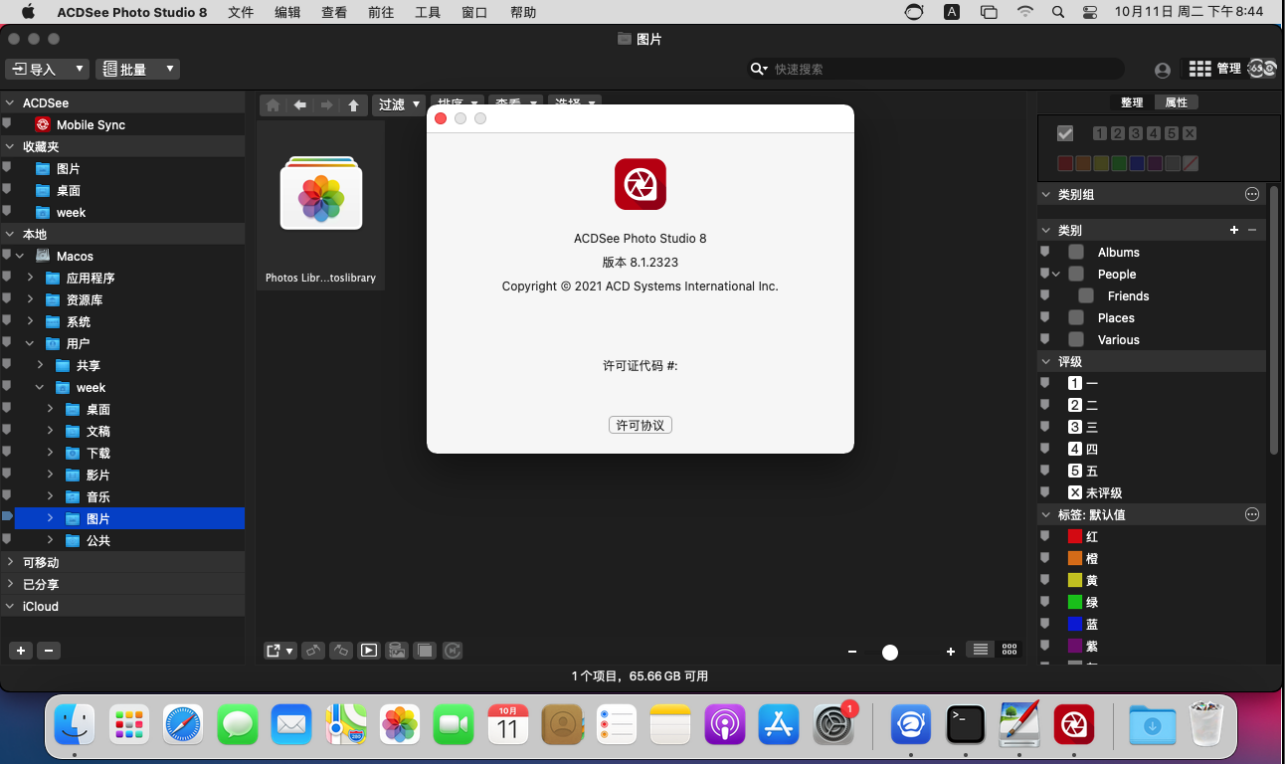Go back with the left arrow navigation button
Viewport: 1285px width, 764px height.
[x=299, y=105]
